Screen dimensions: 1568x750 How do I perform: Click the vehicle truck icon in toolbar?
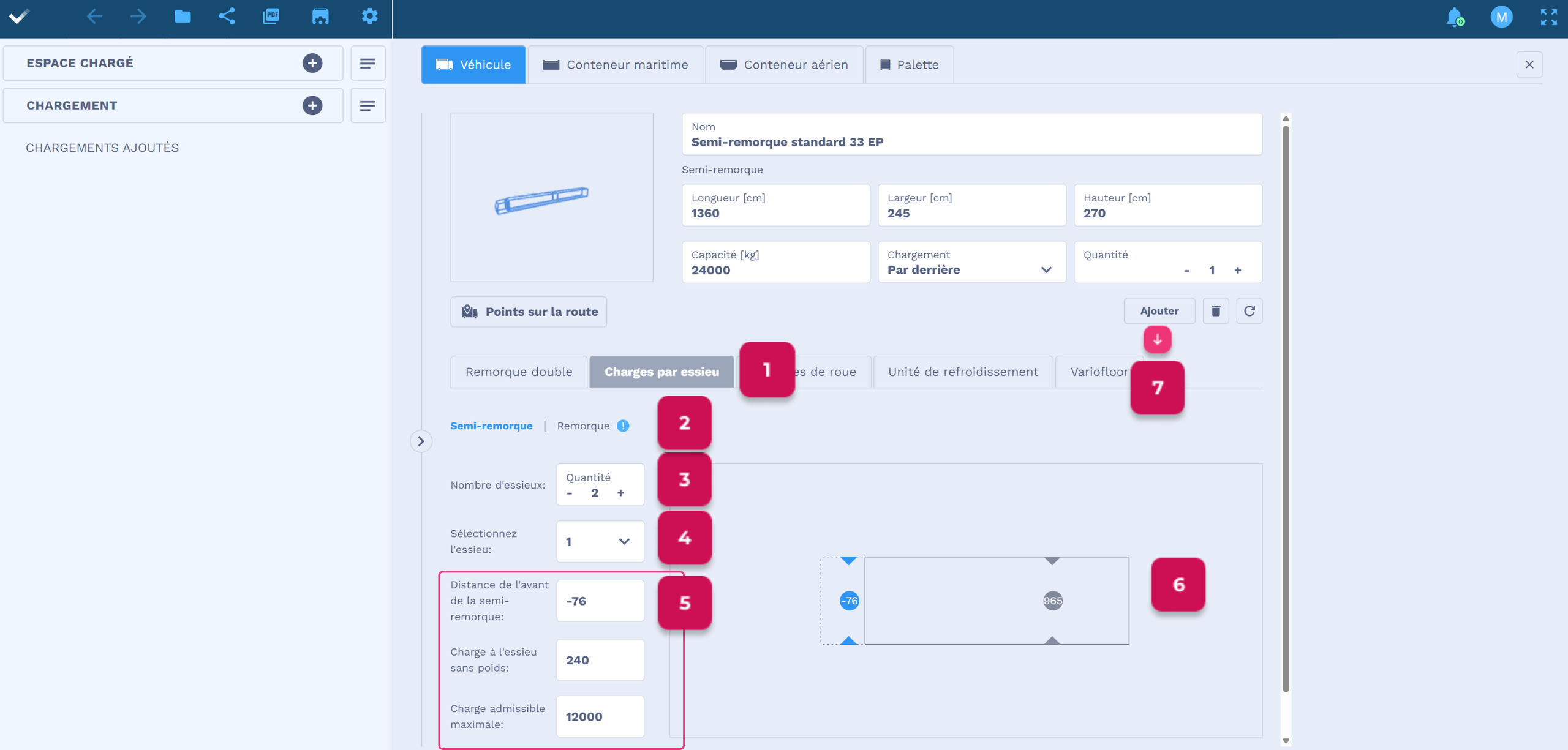tap(320, 17)
